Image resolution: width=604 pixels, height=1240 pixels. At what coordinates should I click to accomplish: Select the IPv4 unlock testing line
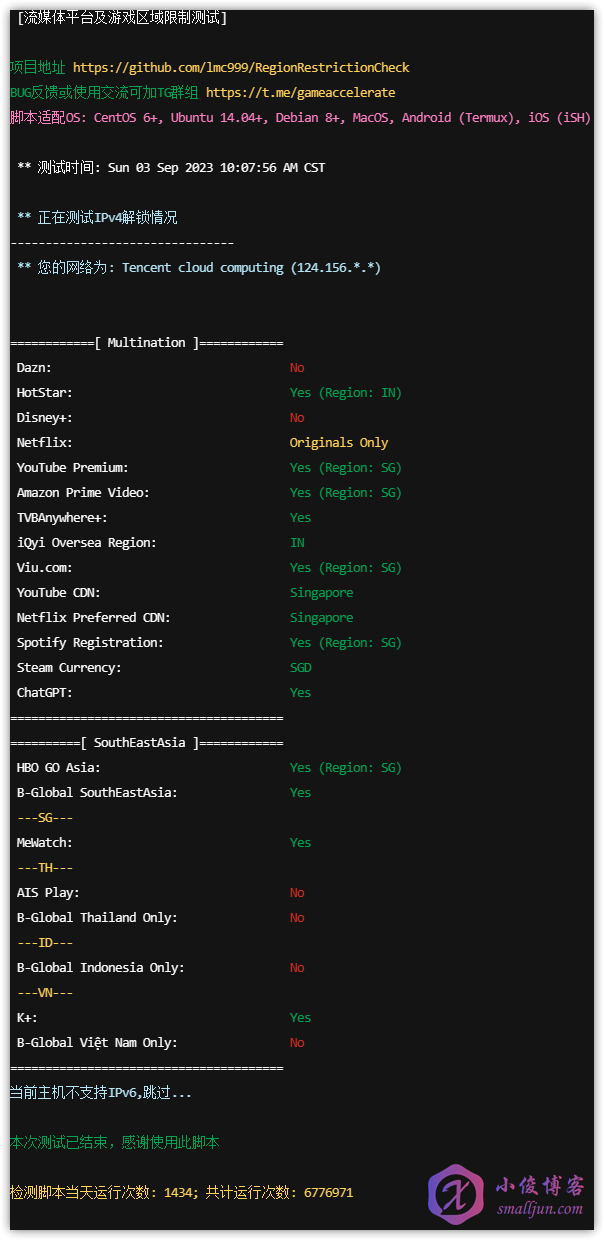pos(97,217)
